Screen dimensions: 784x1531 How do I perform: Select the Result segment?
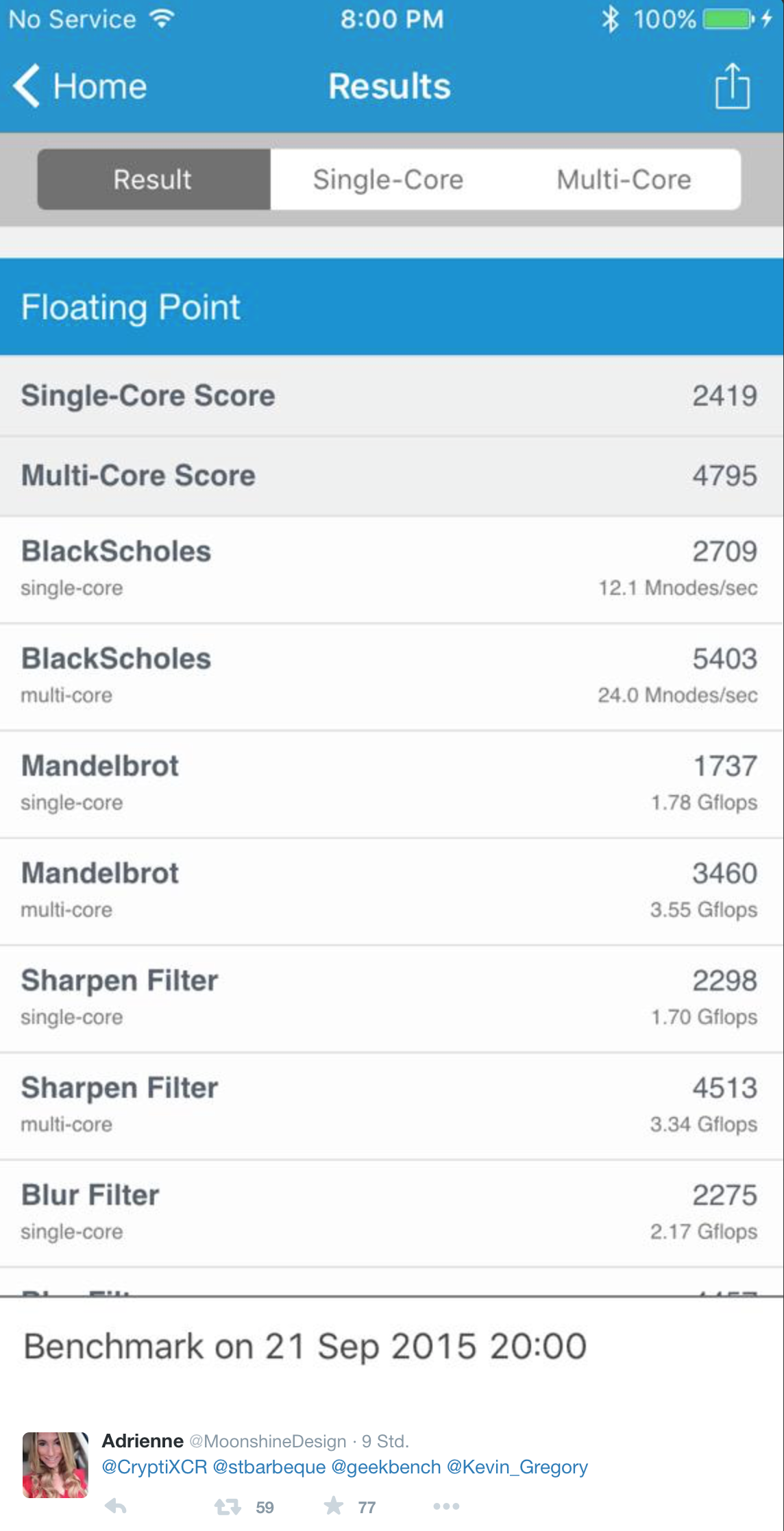pyautogui.click(x=152, y=180)
